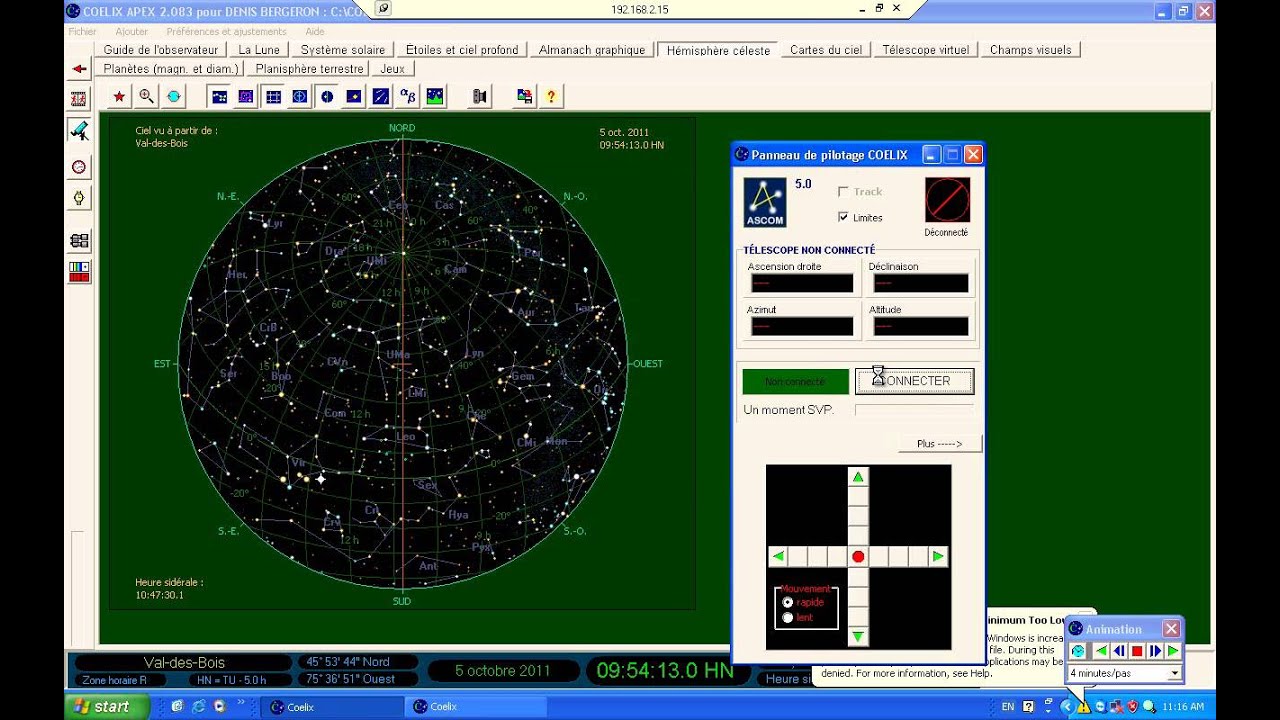This screenshot has height=720, width=1280.
Task: Open help with the question mark icon
Action: pos(550,96)
